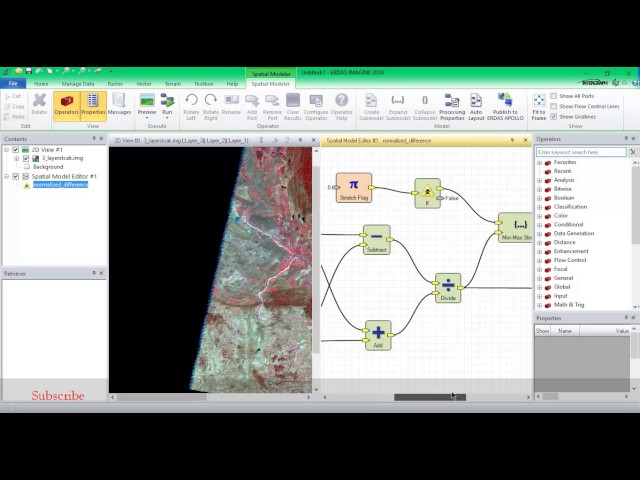Select the Subtract operator node
The image size is (640, 480).
377,240
